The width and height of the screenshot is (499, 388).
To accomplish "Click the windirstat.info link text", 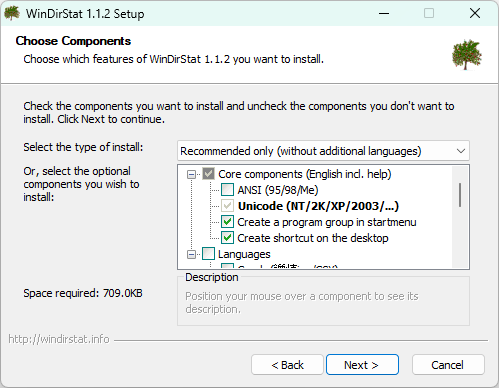I will click(59, 339).
